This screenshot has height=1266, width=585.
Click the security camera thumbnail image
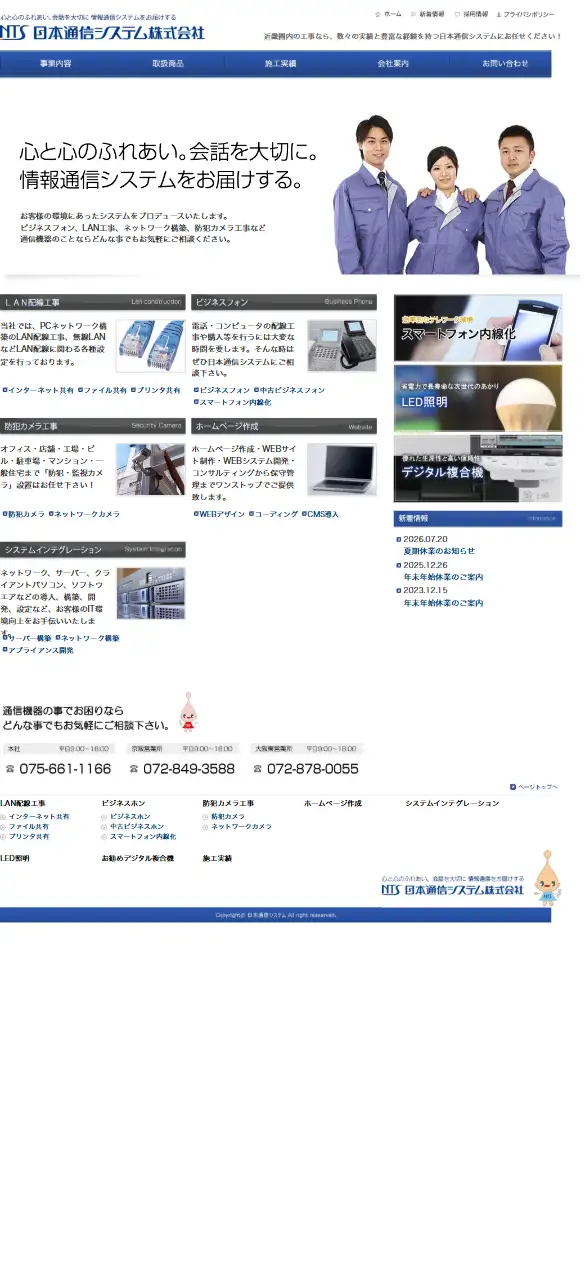(151, 469)
